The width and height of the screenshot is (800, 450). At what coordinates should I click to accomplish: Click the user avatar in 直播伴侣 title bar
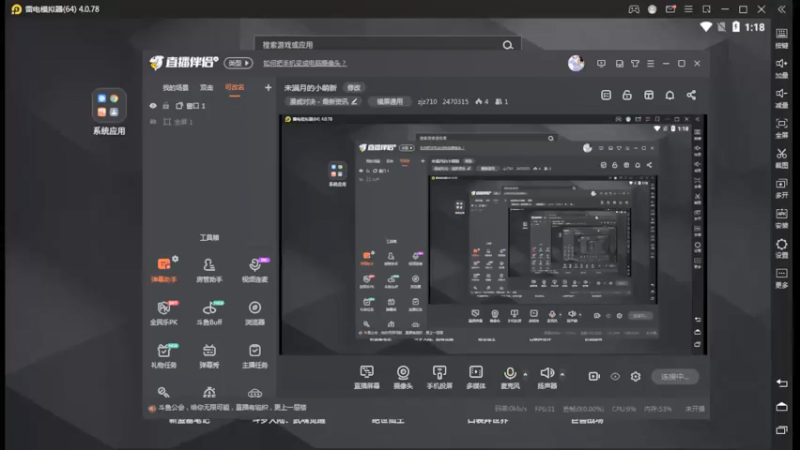[576, 63]
